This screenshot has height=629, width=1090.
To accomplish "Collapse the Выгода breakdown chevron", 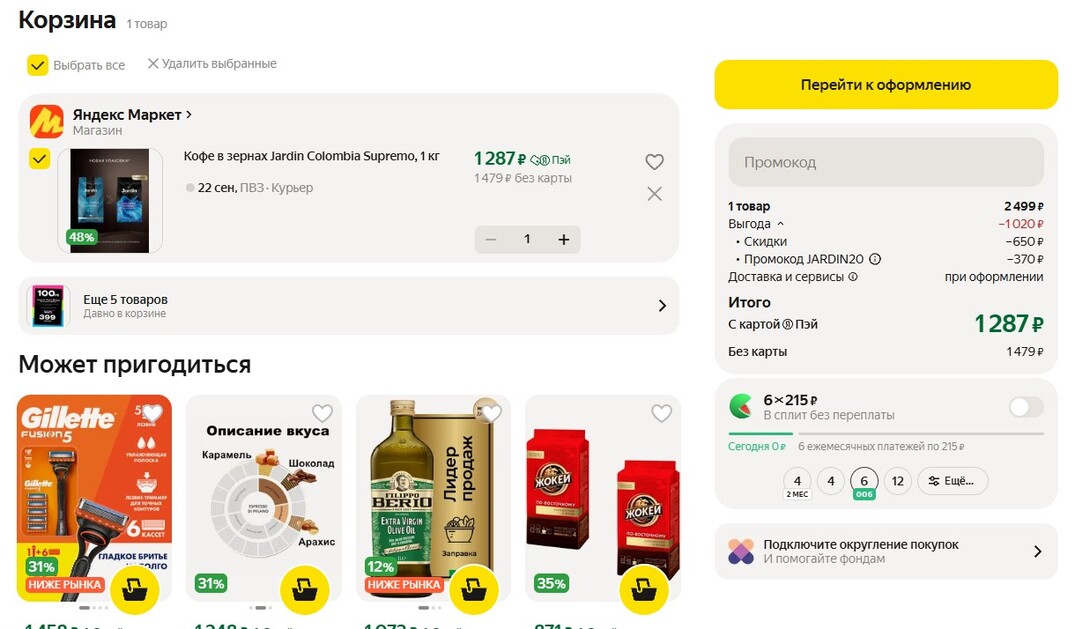I will (780, 224).
